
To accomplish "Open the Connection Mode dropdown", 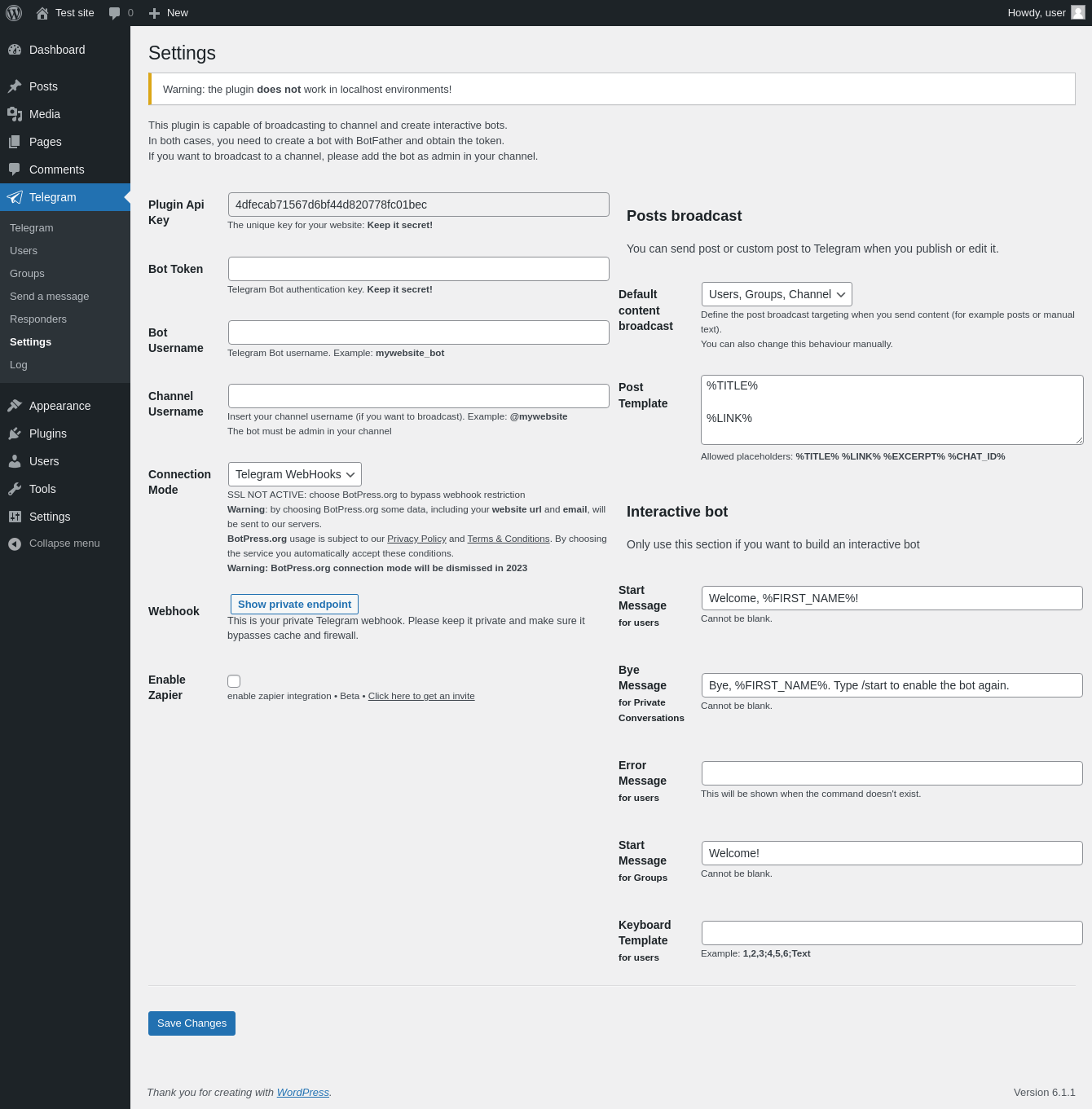I will point(294,474).
